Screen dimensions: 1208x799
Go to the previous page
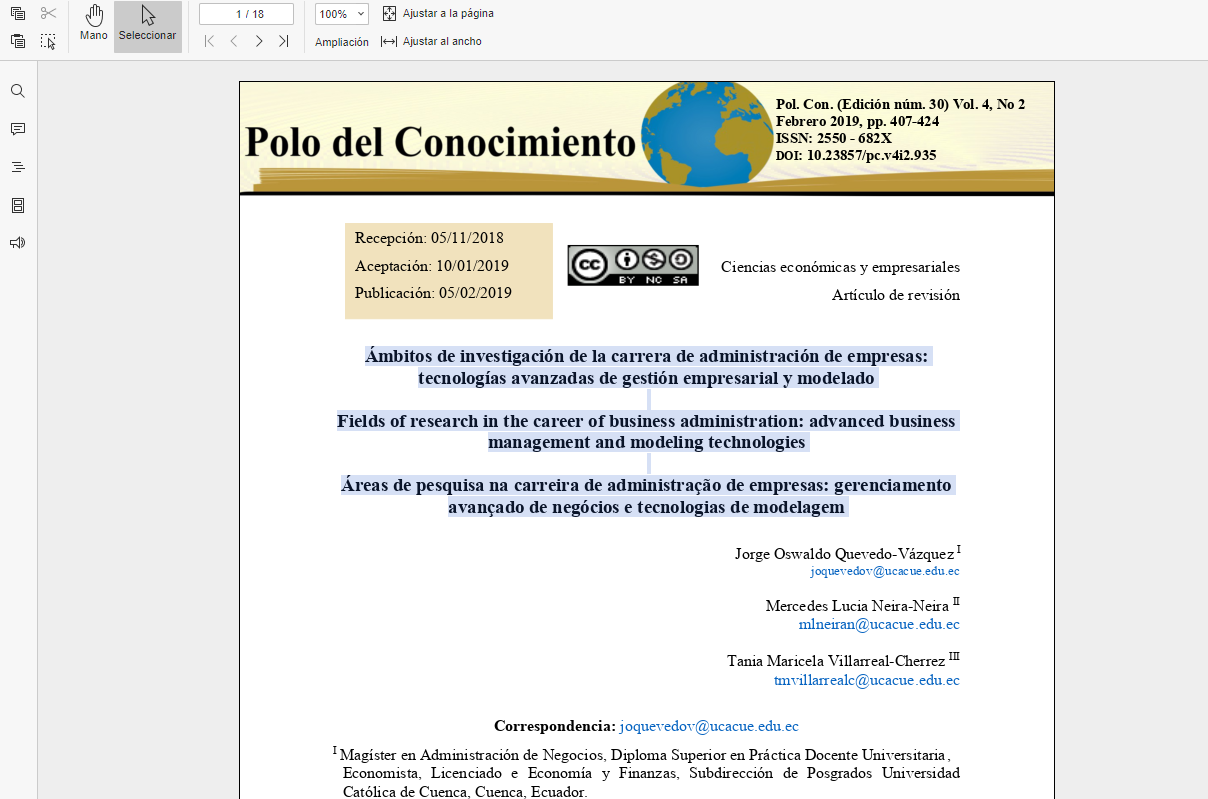point(233,41)
